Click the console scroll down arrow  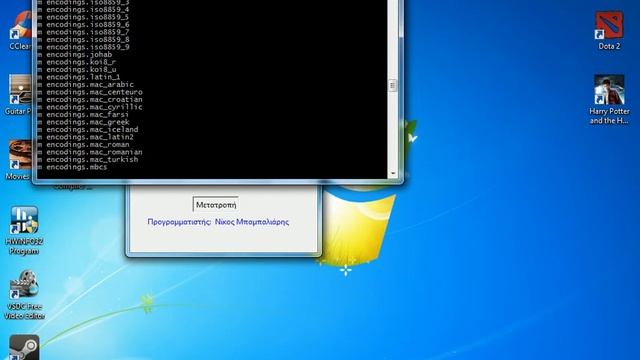coord(392,173)
